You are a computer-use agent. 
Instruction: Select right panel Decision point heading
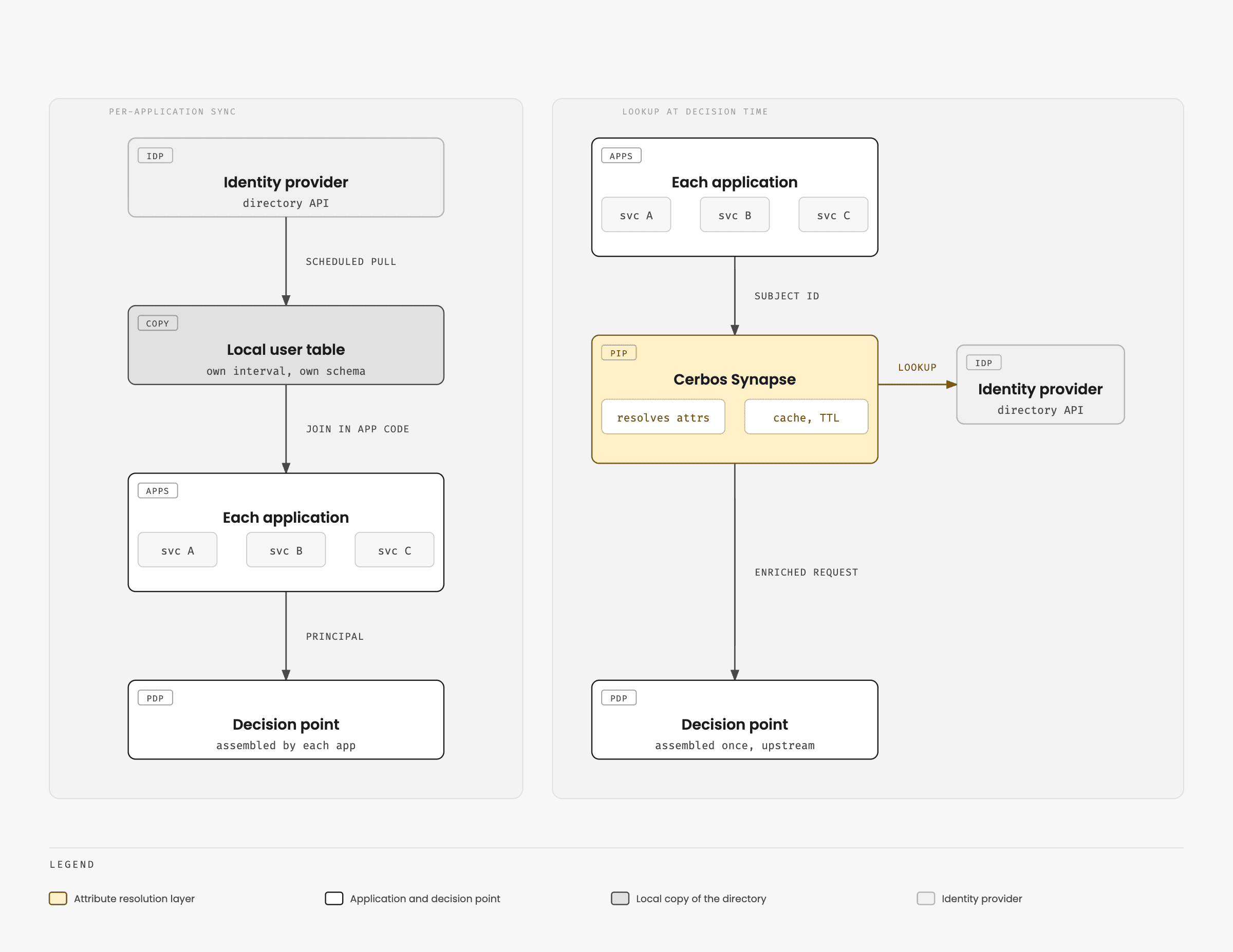[x=735, y=725]
